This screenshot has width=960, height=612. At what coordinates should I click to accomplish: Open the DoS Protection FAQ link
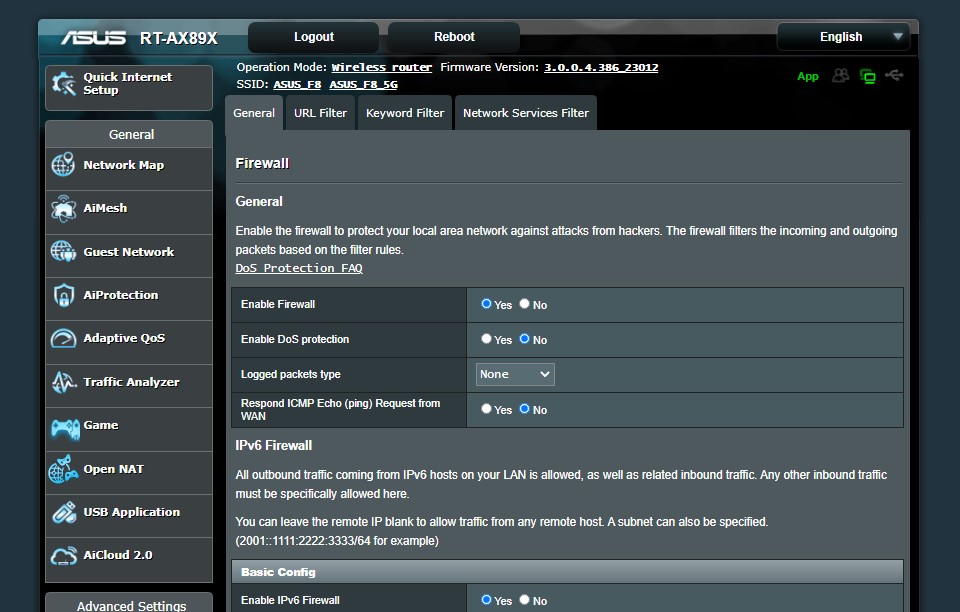tap(299, 268)
